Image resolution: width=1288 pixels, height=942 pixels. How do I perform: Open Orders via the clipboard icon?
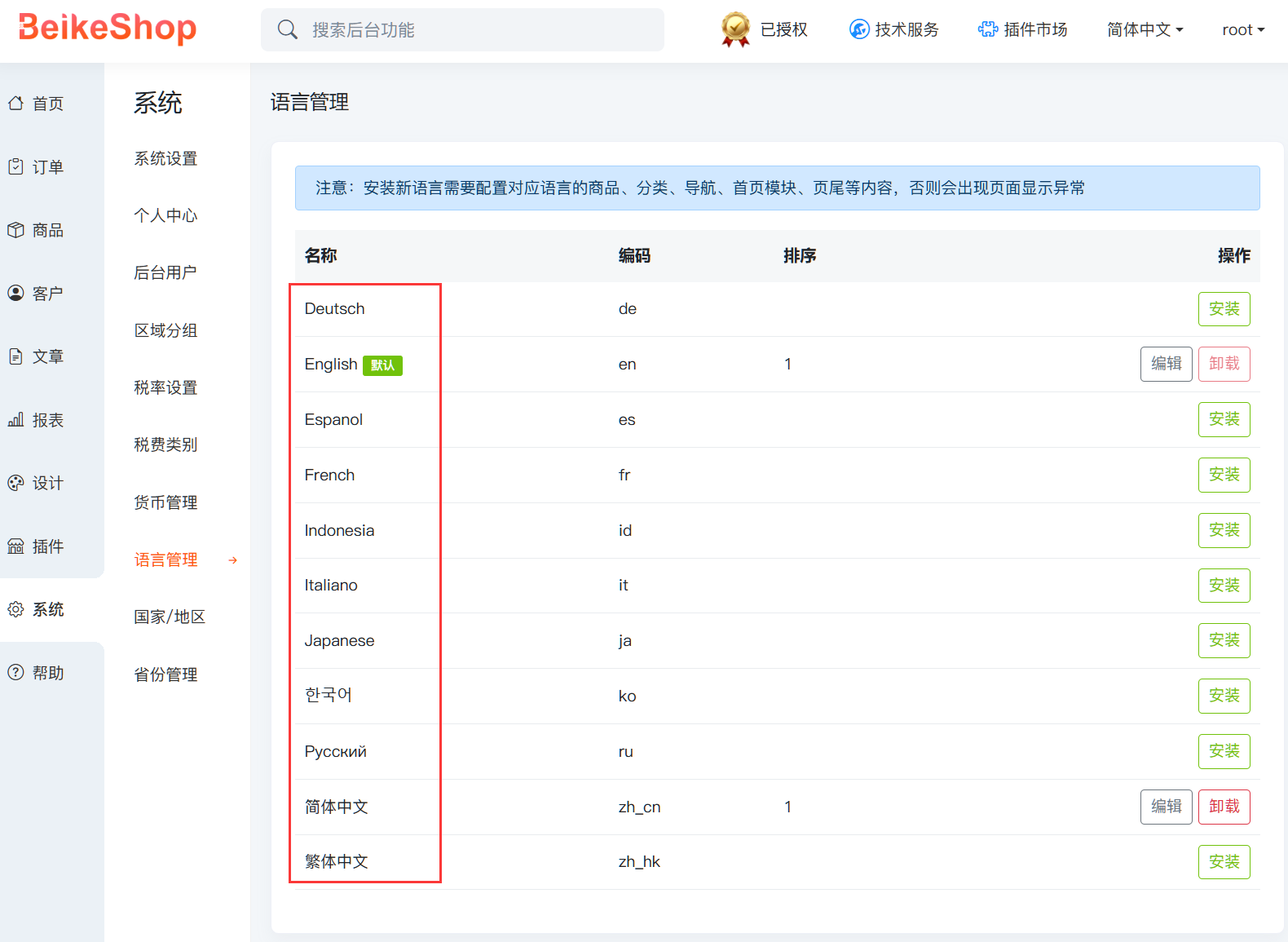pos(15,167)
